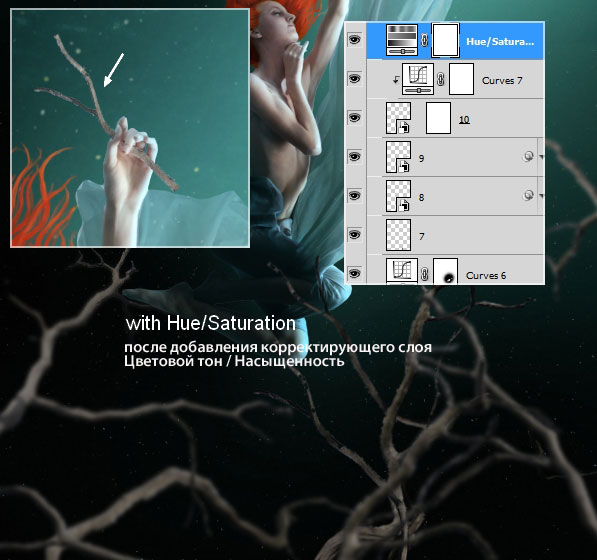Select the Curves 6 adjustment icon
597x560 pixels.
pyautogui.click(x=402, y=271)
